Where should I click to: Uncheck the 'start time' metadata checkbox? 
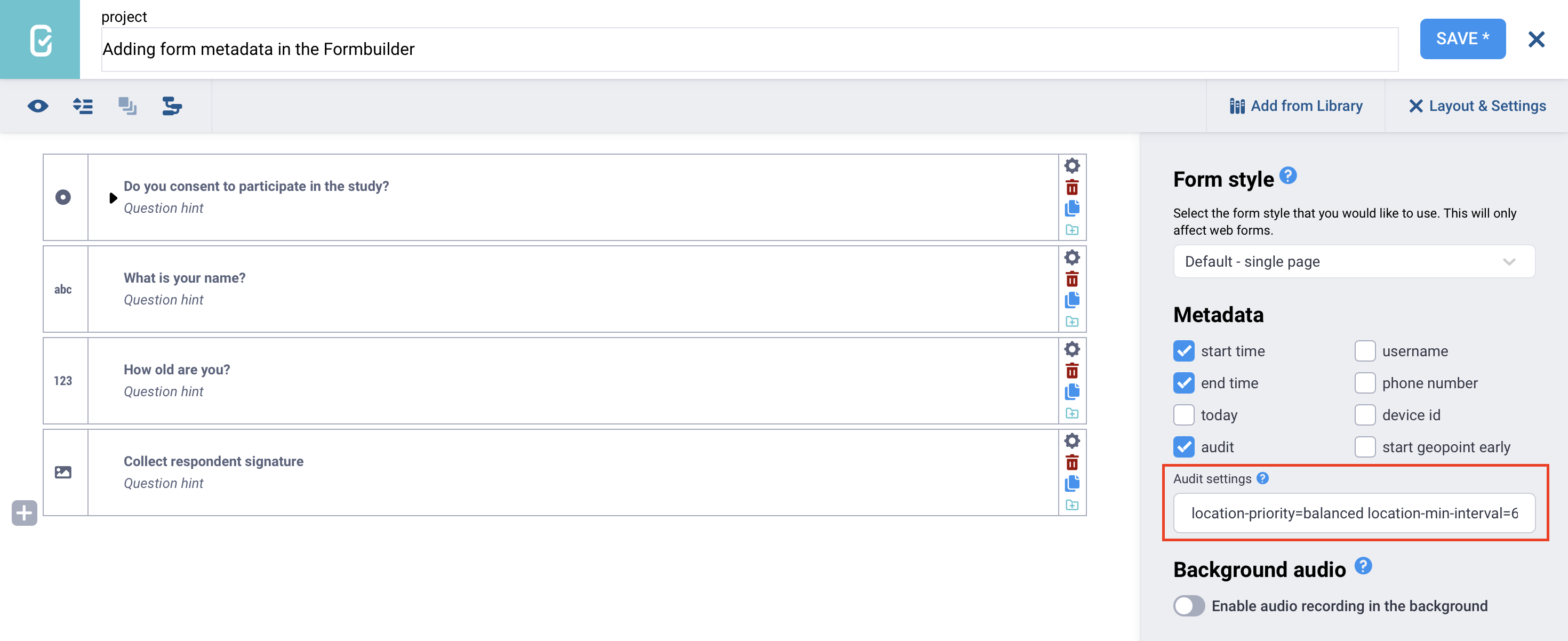pyautogui.click(x=1184, y=351)
